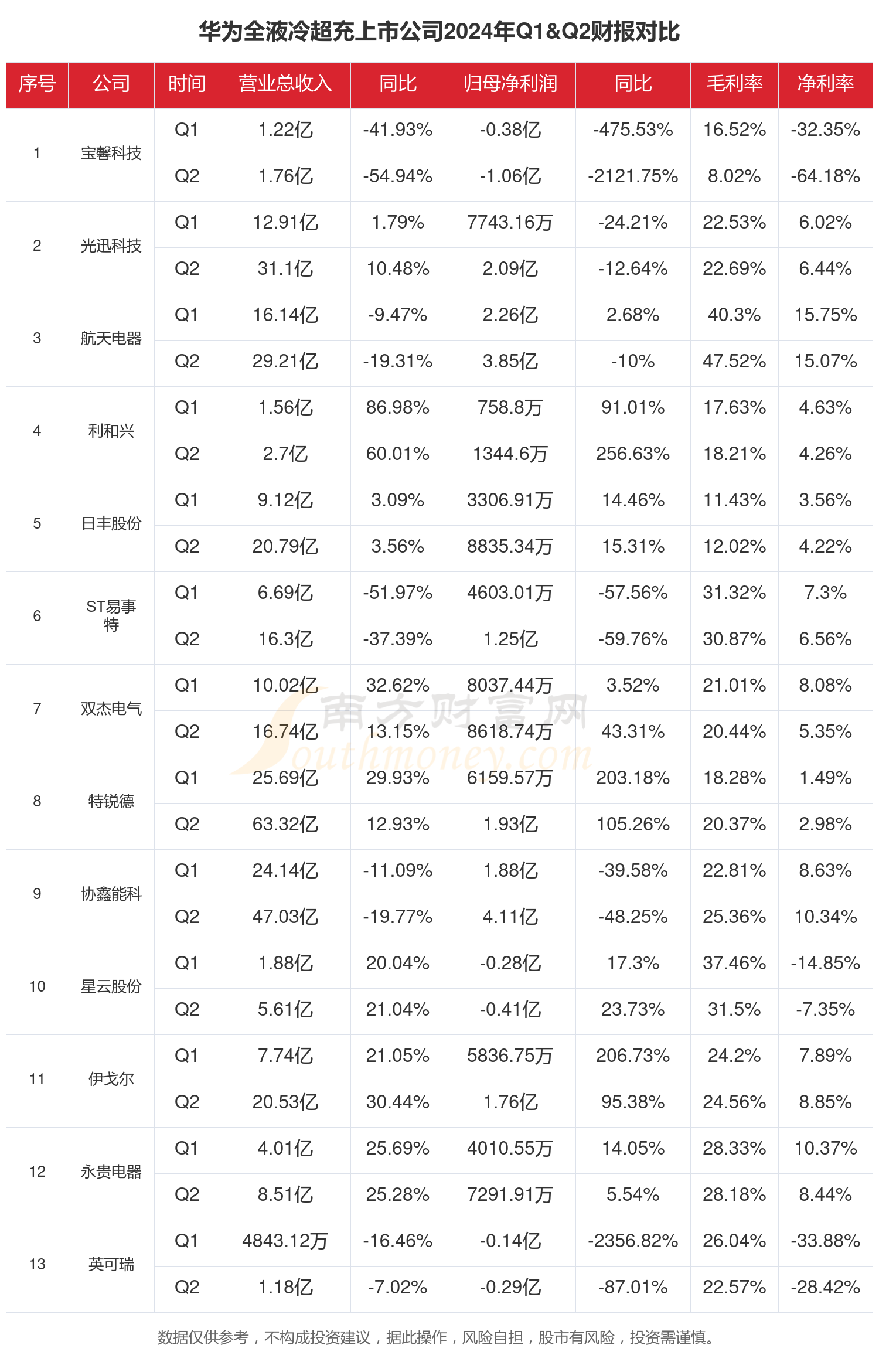Click the 净利率 column header
The height and width of the screenshot is (1372, 879).
825,84
